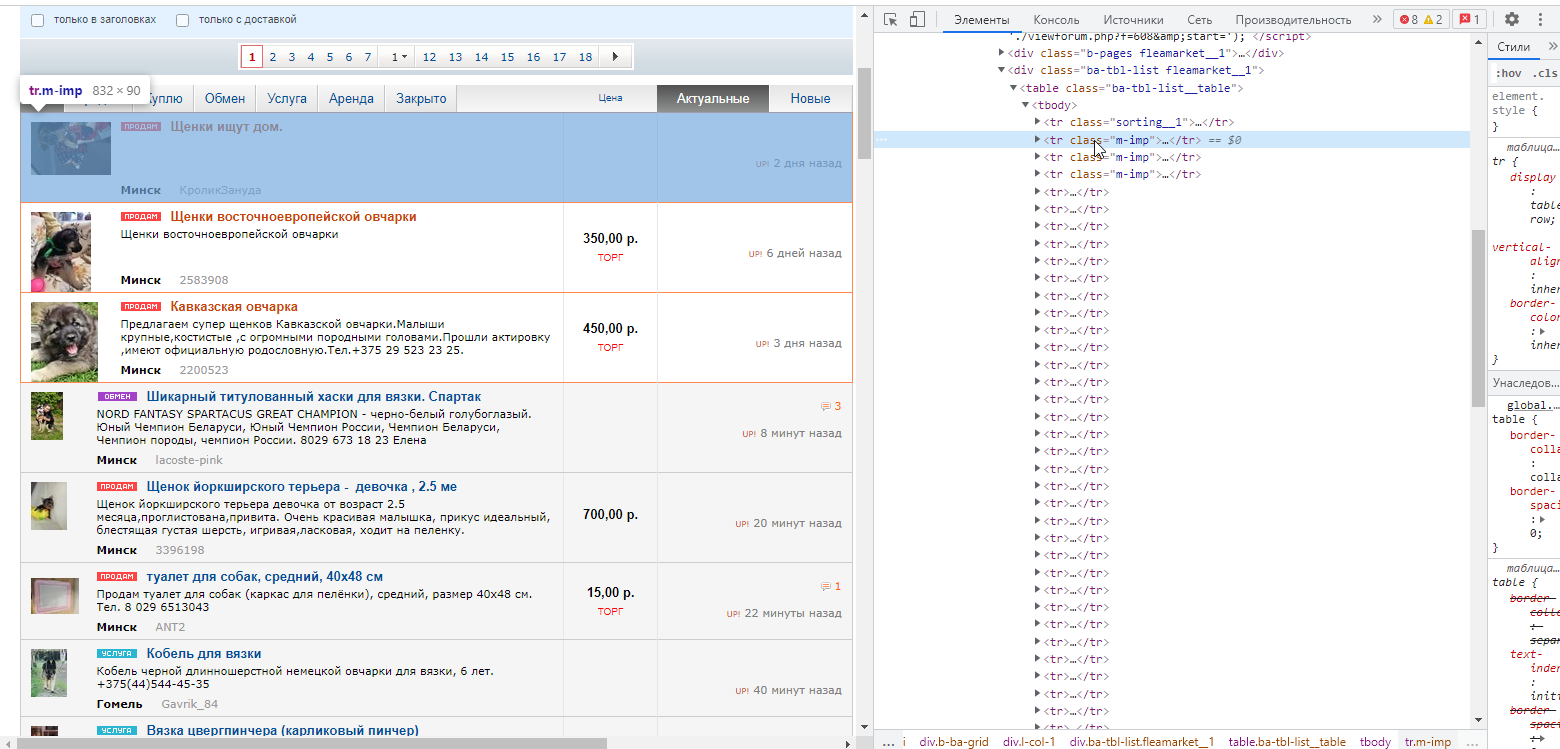Collapse the table class ba-tbl-list__table node

pos(1014,88)
